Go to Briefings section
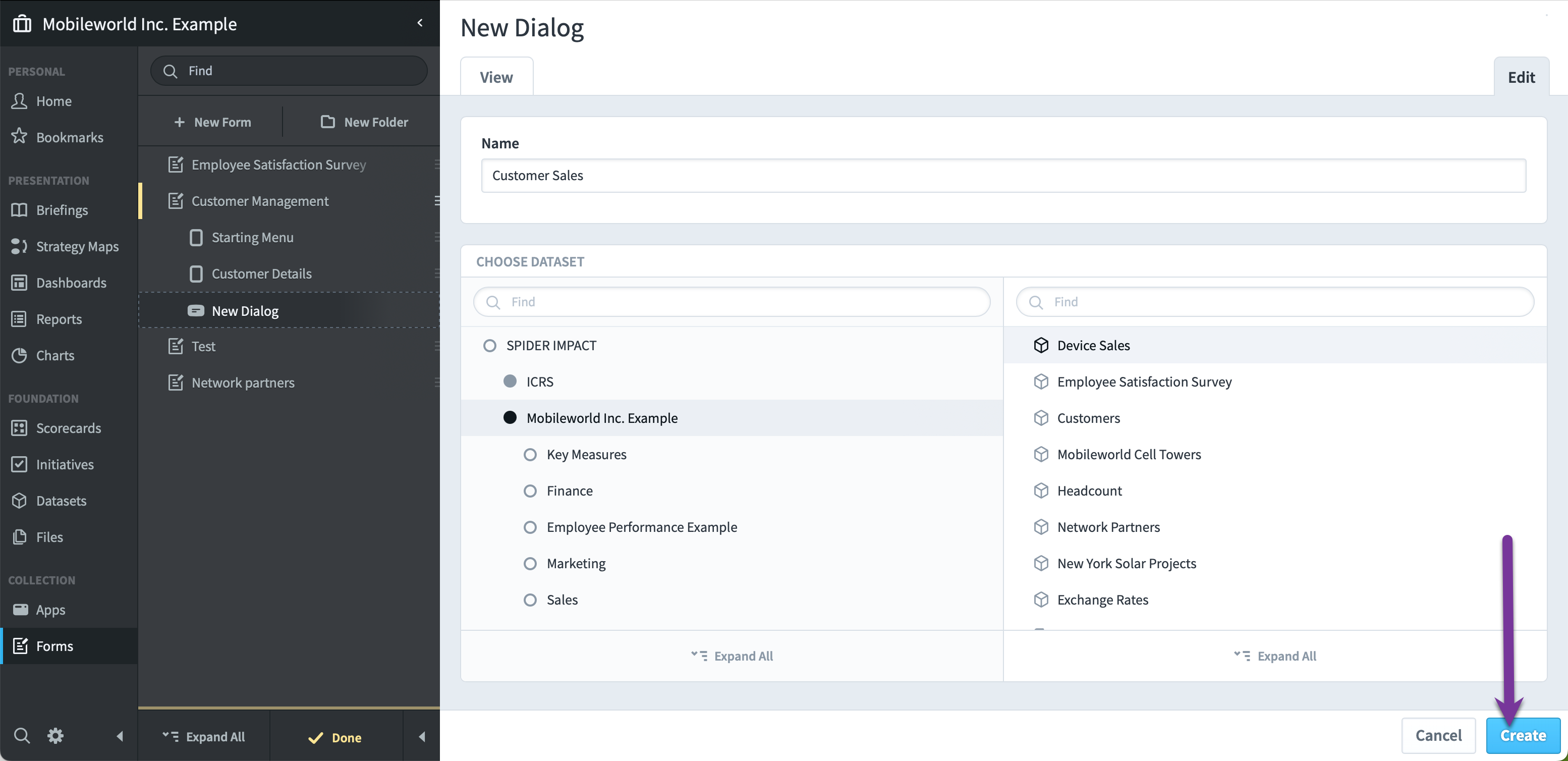This screenshot has height=761, width=1568. [x=69, y=210]
